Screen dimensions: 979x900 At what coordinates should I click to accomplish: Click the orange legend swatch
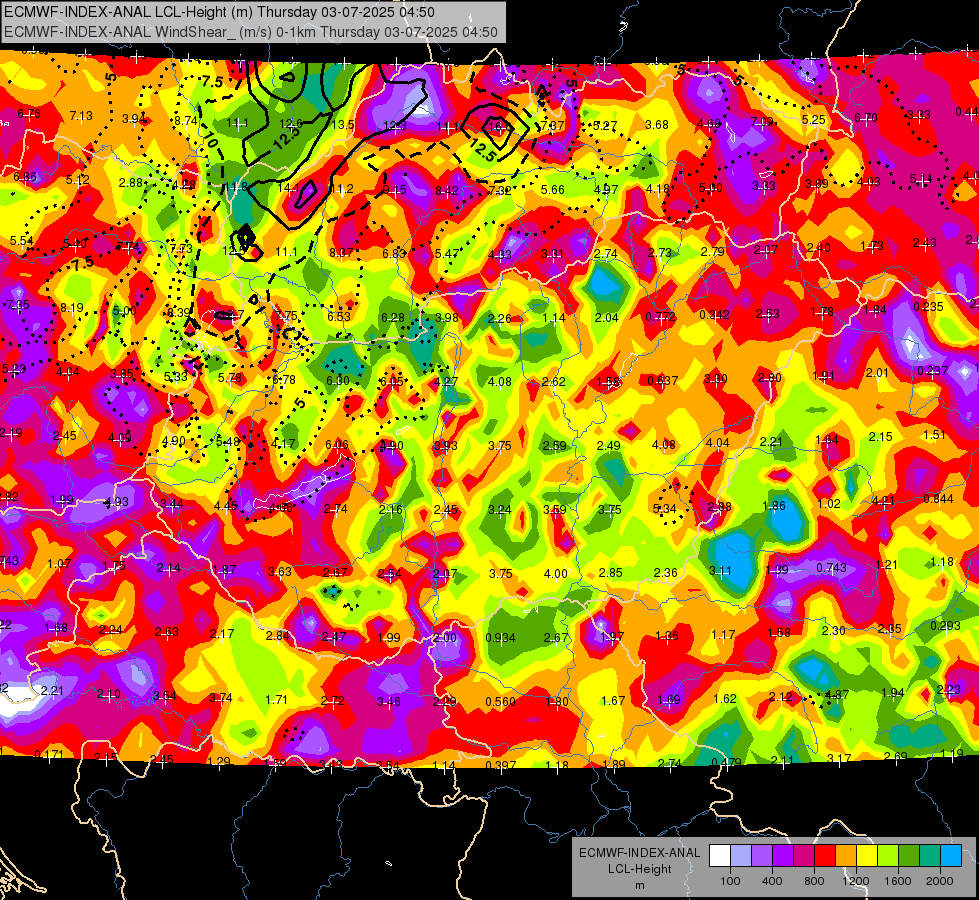[845, 856]
